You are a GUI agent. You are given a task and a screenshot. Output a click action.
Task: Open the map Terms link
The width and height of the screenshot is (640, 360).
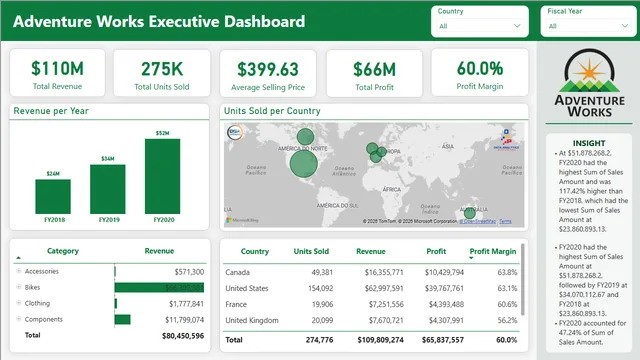tap(505, 221)
